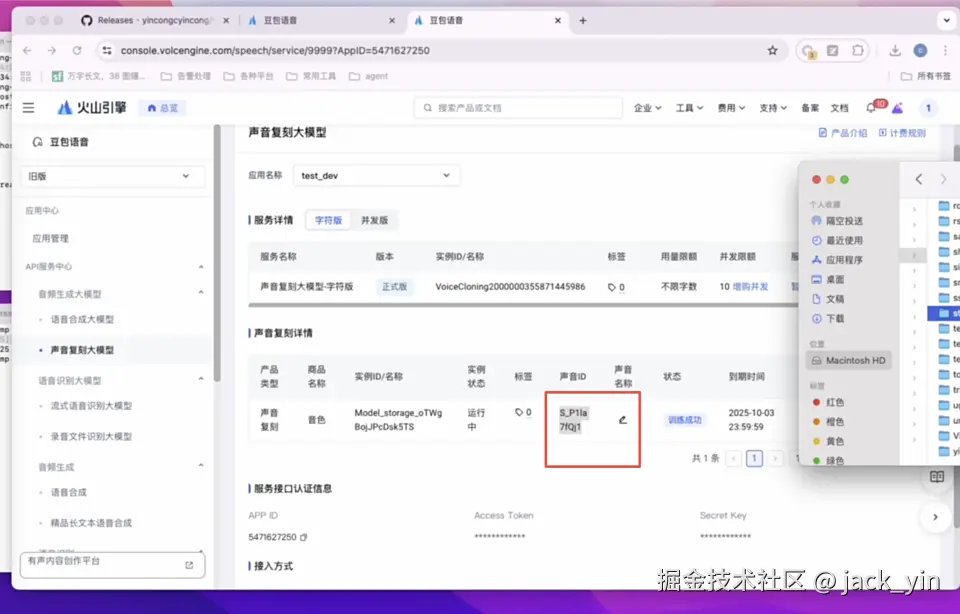The image size is (960, 614).
Task: Open the 工具 dropdown menu
Action: [x=689, y=108]
